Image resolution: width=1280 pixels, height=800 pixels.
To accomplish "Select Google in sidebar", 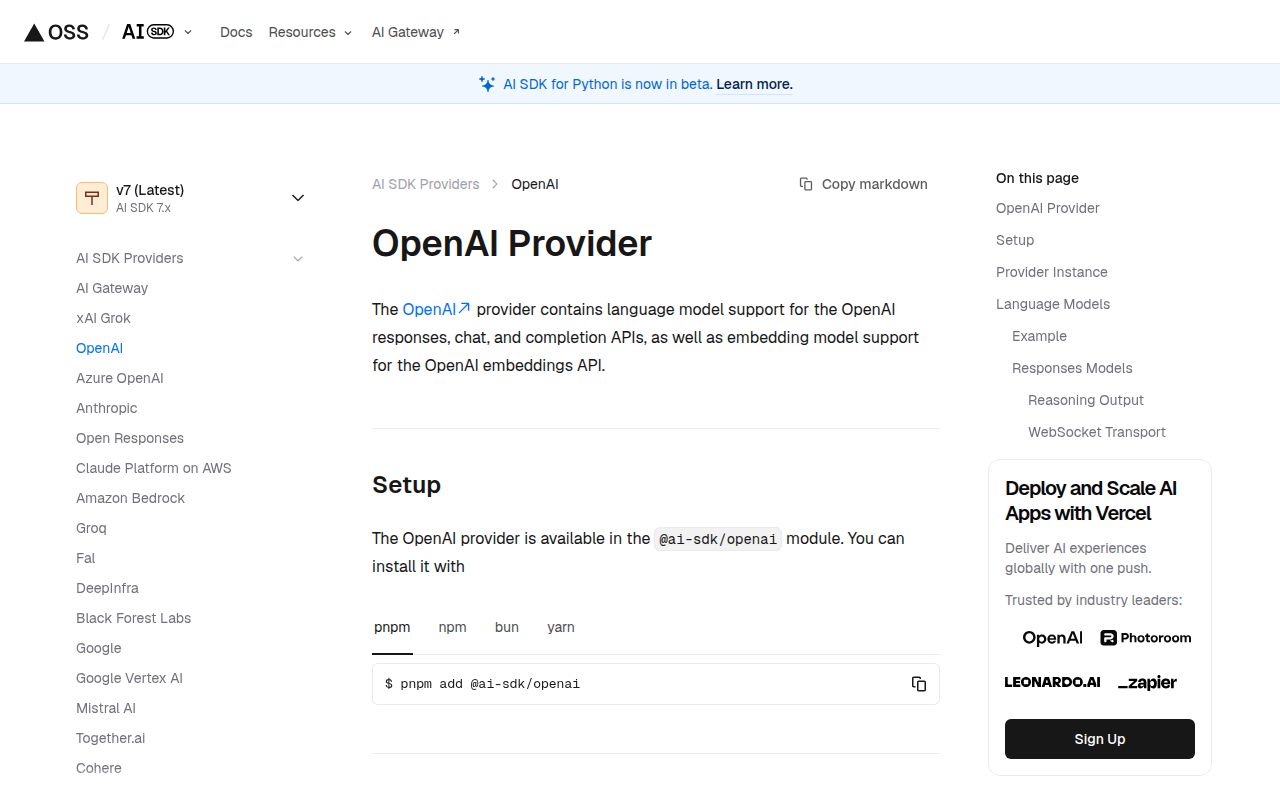I will point(98,648).
